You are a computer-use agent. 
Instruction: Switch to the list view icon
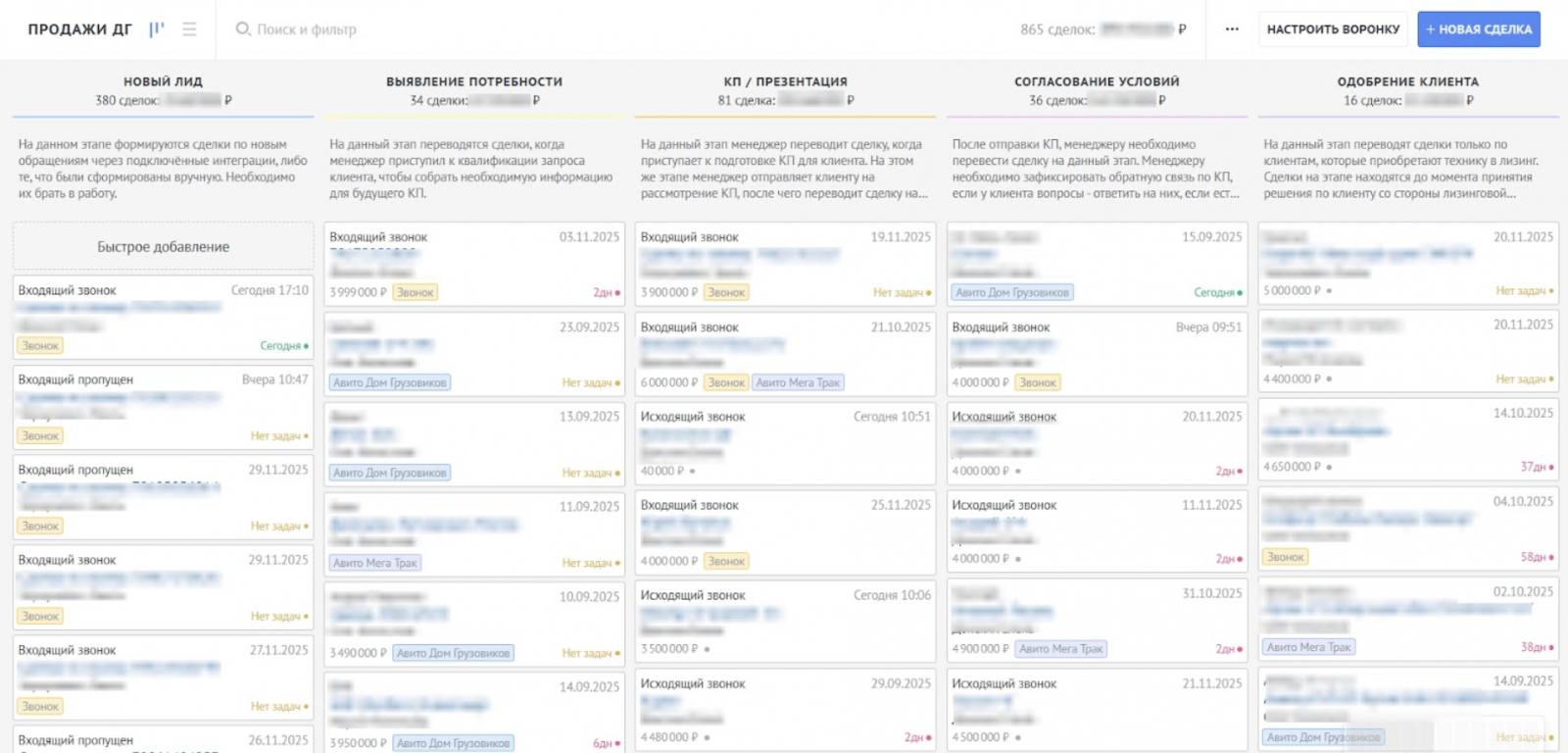189,29
